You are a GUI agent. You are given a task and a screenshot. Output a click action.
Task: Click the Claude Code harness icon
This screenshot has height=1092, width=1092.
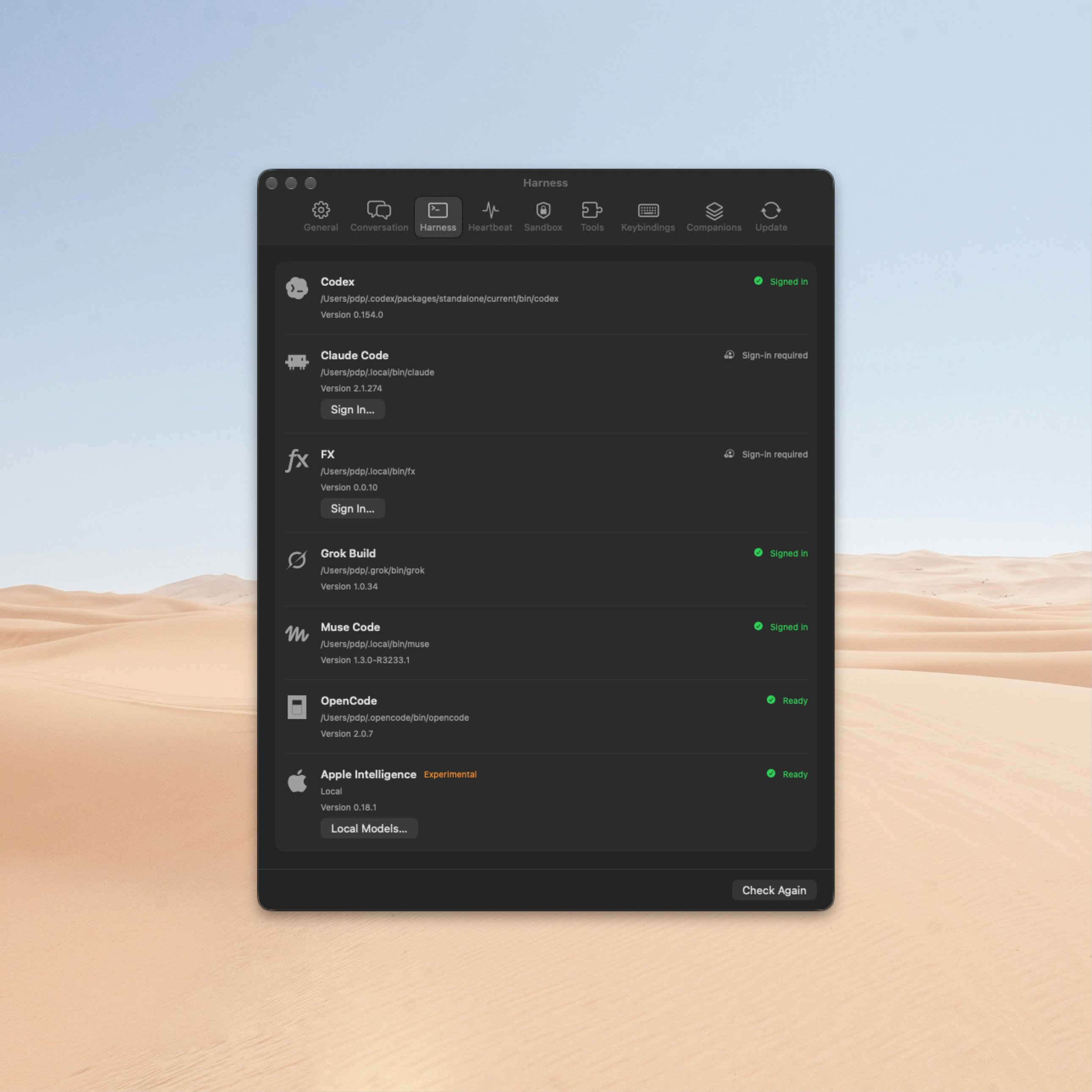(x=297, y=362)
